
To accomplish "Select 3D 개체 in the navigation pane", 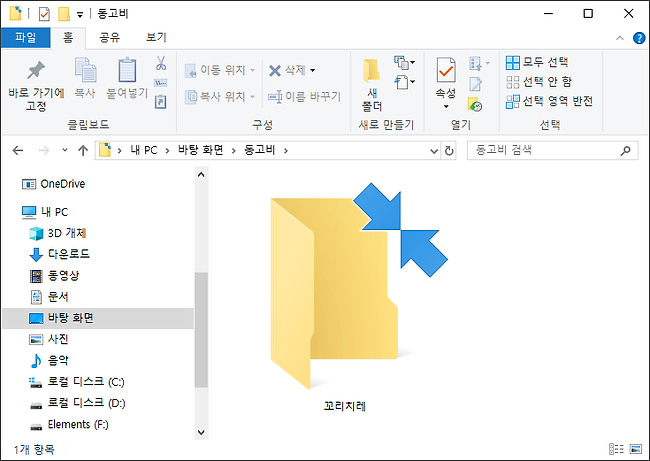I will coord(58,233).
